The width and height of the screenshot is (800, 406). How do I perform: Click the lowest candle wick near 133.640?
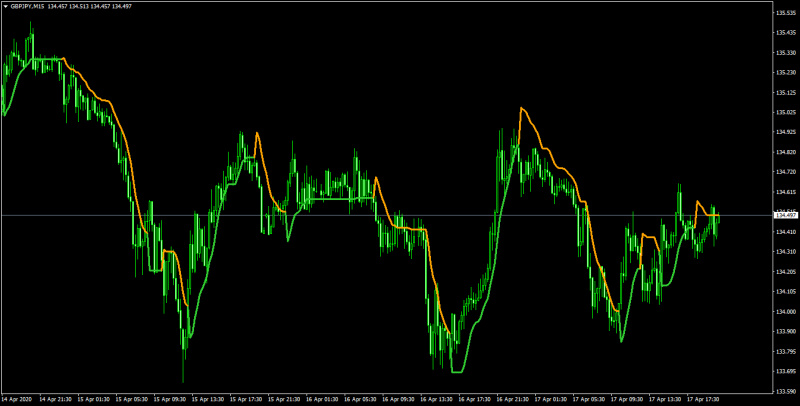[183, 375]
